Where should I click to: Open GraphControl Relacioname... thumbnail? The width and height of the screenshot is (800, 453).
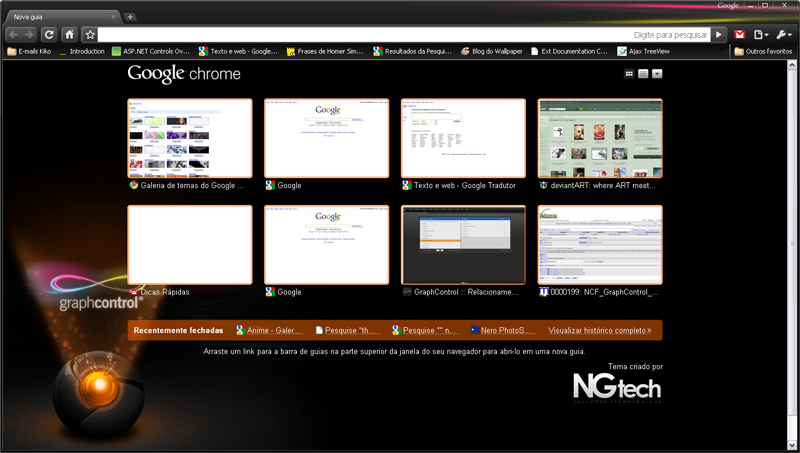(x=463, y=245)
